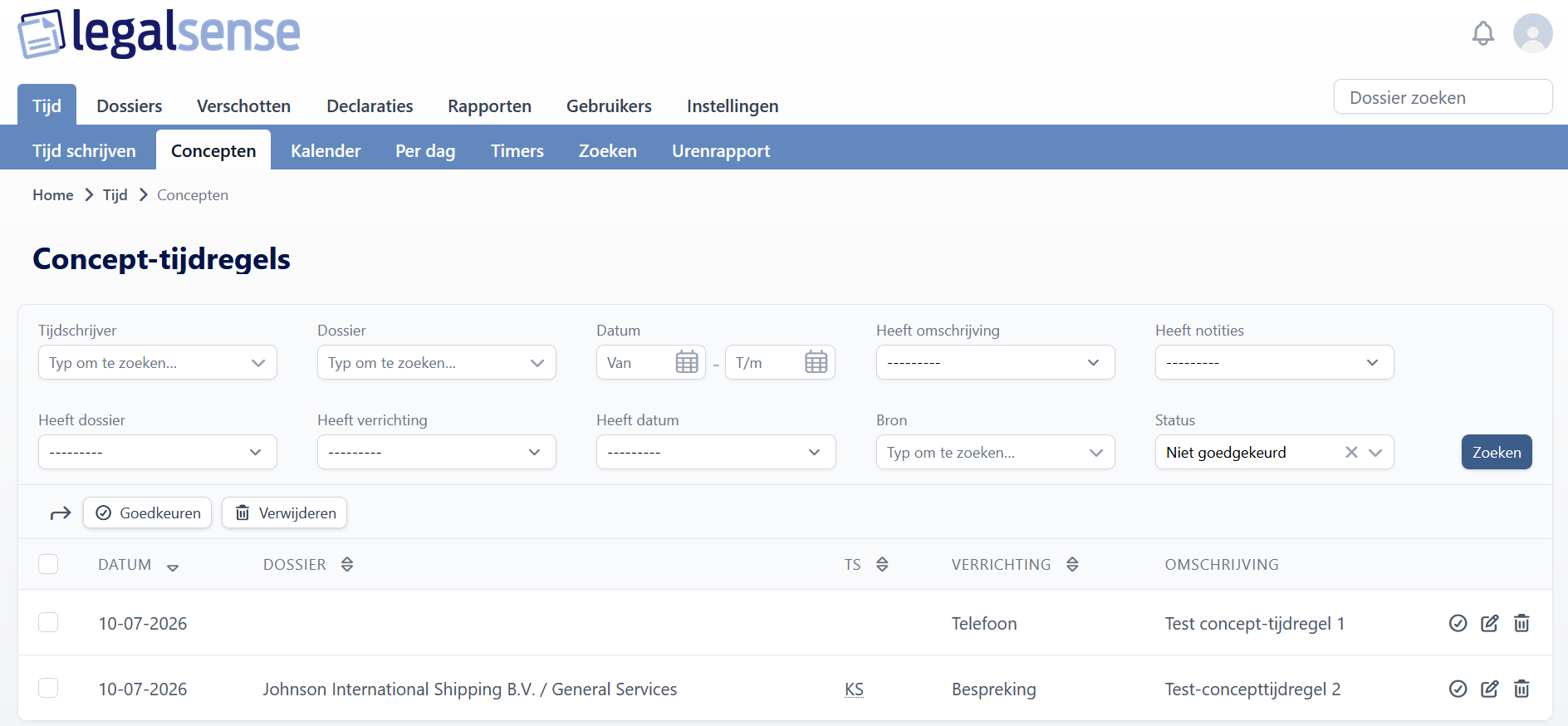Open the user profile avatar
Image resolution: width=1568 pixels, height=726 pixels.
(1532, 33)
